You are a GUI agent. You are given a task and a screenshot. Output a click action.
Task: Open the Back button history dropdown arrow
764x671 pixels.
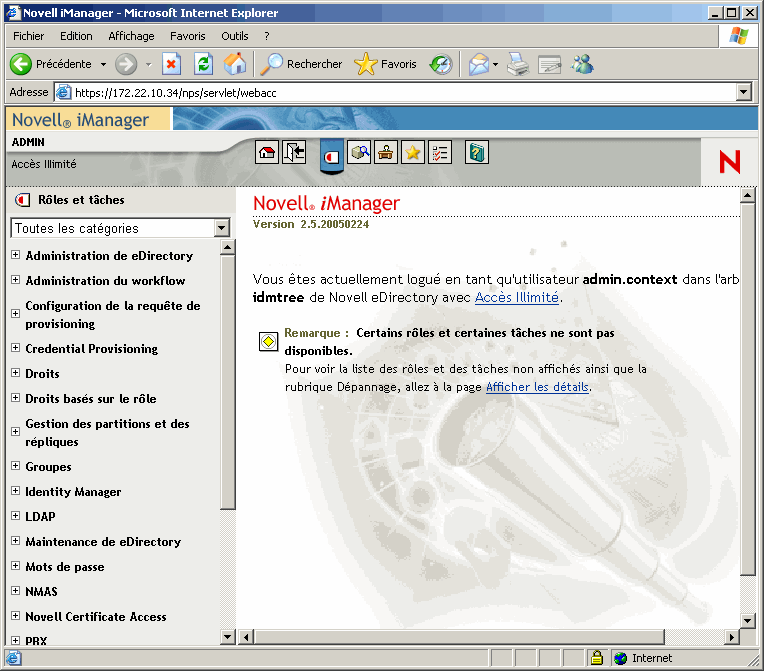(x=103, y=64)
